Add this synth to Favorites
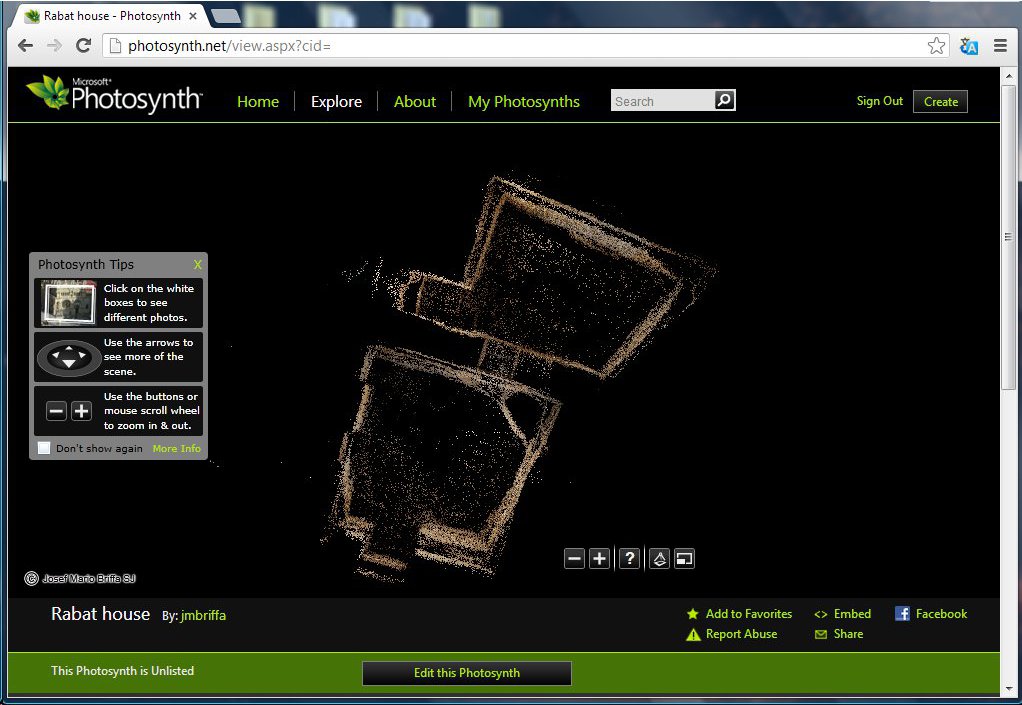The image size is (1022, 705). 748,614
